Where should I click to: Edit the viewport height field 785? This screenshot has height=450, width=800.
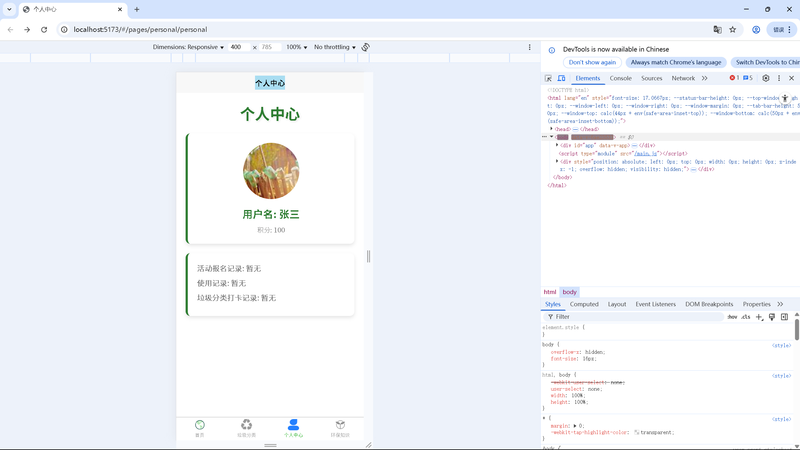tap(270, 47)
